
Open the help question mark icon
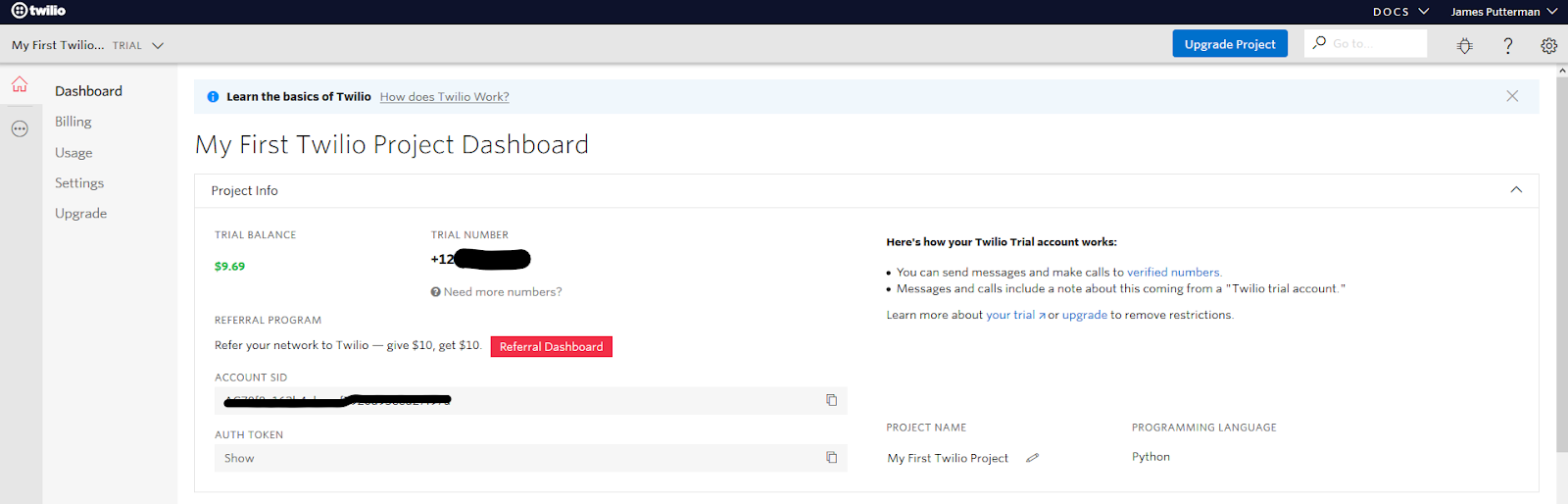[x=1508, y=45]
